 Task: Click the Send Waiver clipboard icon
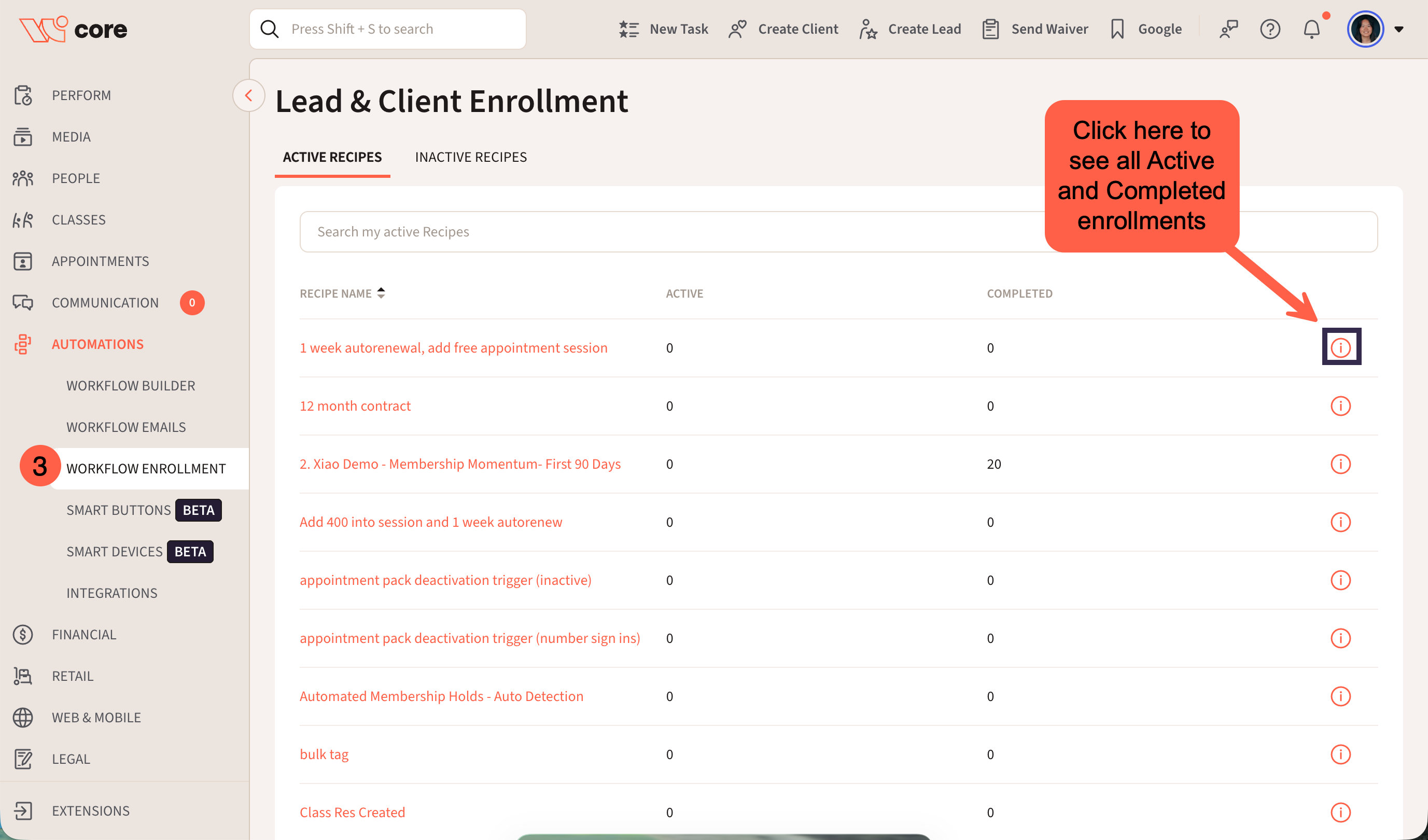pos(990,30)
